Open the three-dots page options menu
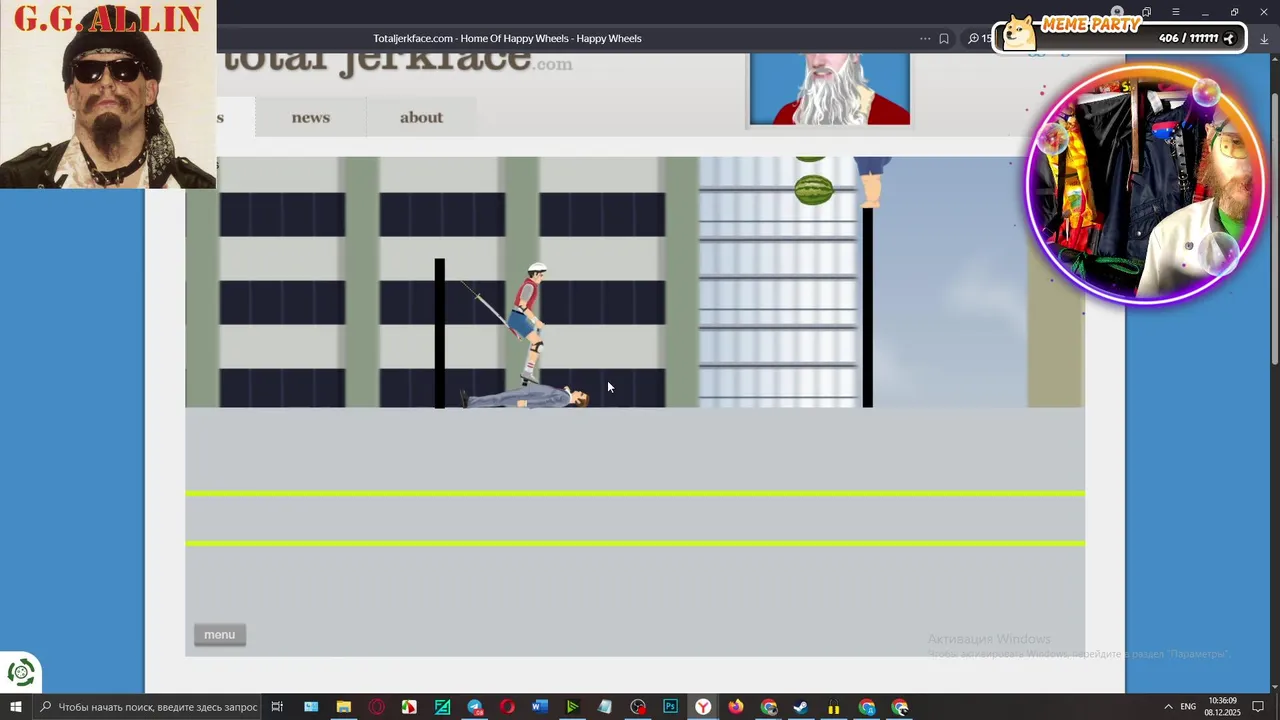The height and width of the screenshot is (720, 1280). pyautogui.click(x=925, y=38)
